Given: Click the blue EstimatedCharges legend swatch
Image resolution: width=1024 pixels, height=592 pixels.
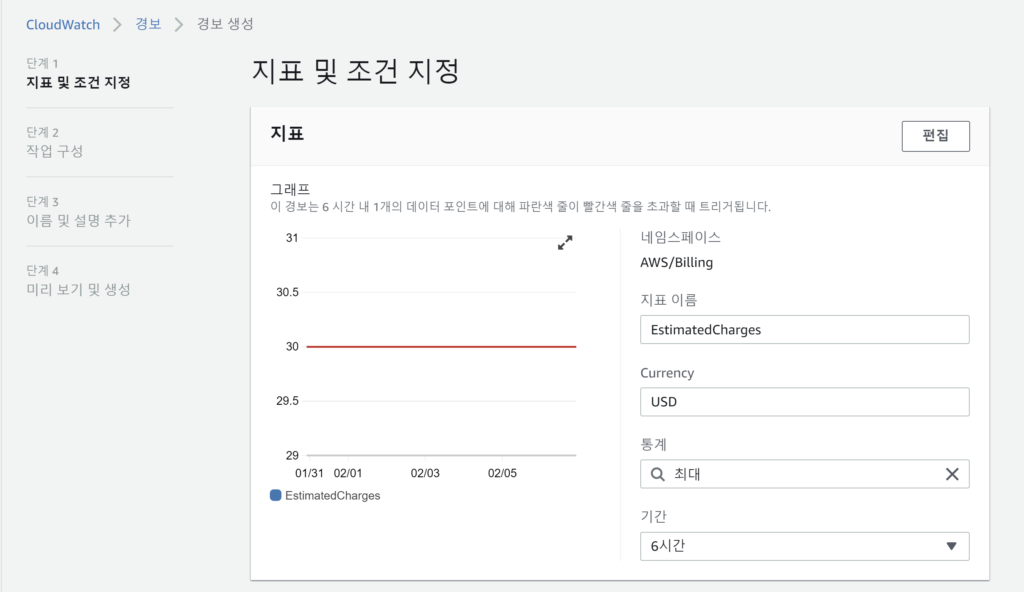Looking at the screenshot, I should pos(276,495).
